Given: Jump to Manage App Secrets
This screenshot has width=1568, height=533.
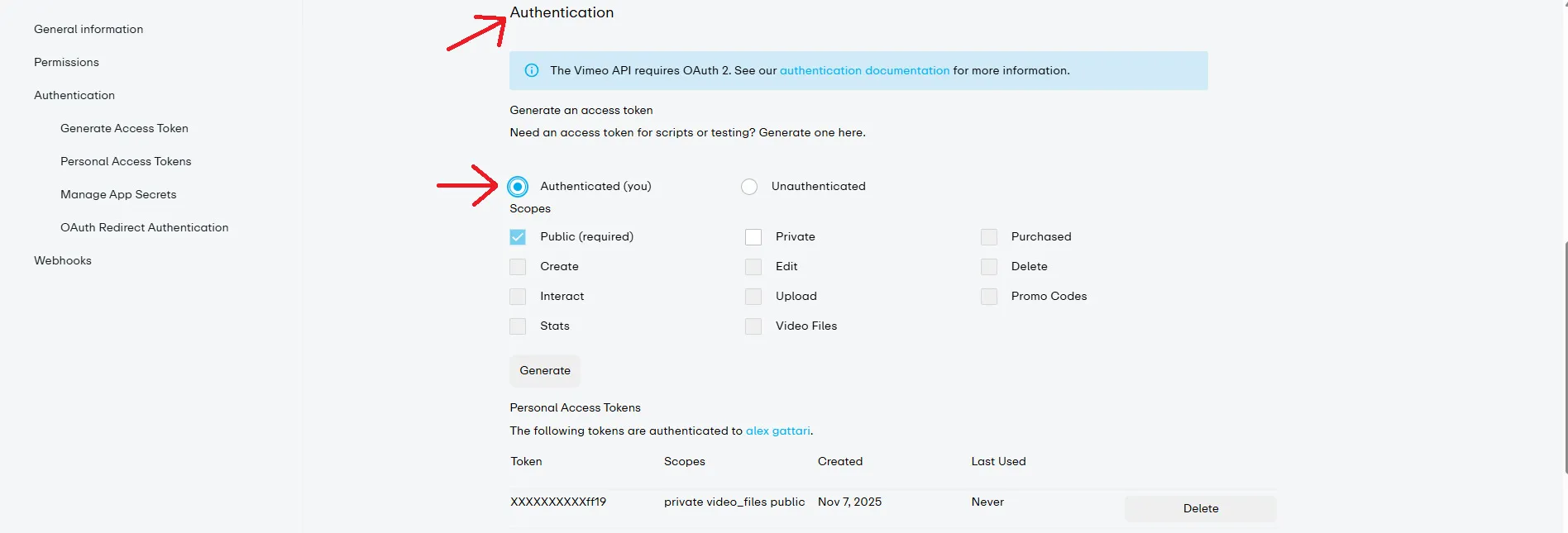Looking at the screenshot, I should pyautogui.click(x=118, y=194).
